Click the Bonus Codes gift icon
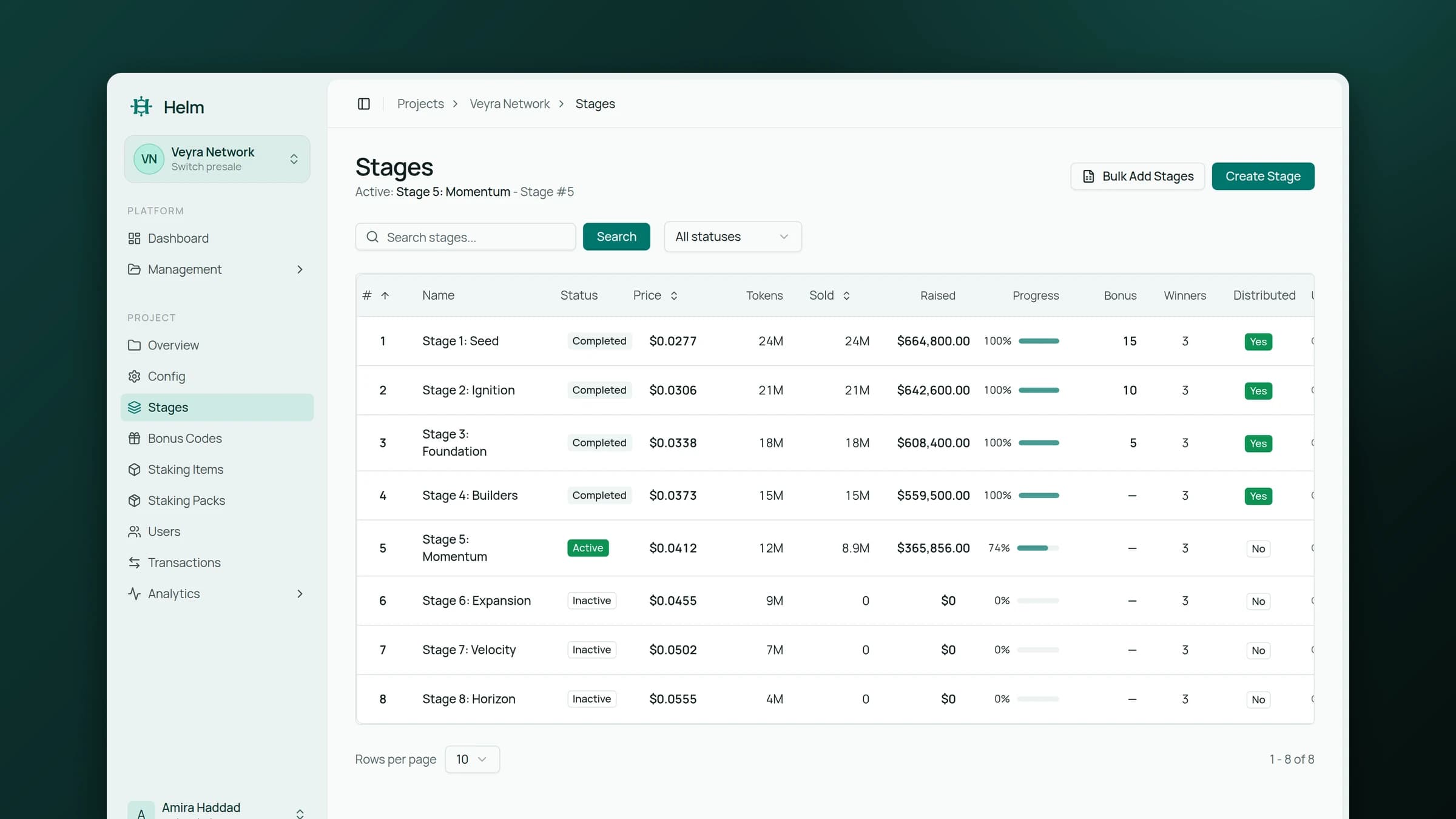This screenshot has height=819, width=1456. [134, 439]
